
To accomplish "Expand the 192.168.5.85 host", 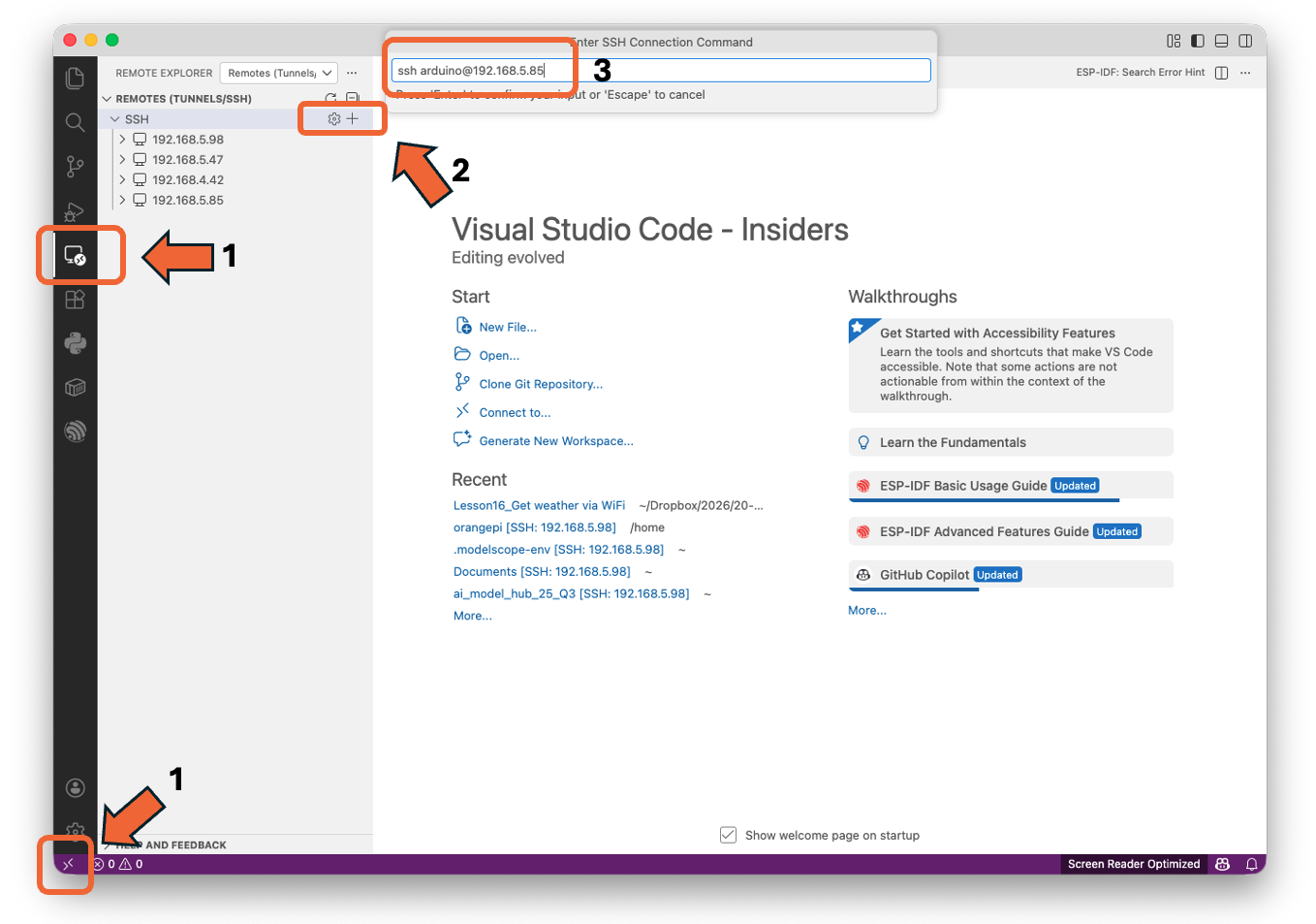I will pyautogui.click(x=122, y=201).
